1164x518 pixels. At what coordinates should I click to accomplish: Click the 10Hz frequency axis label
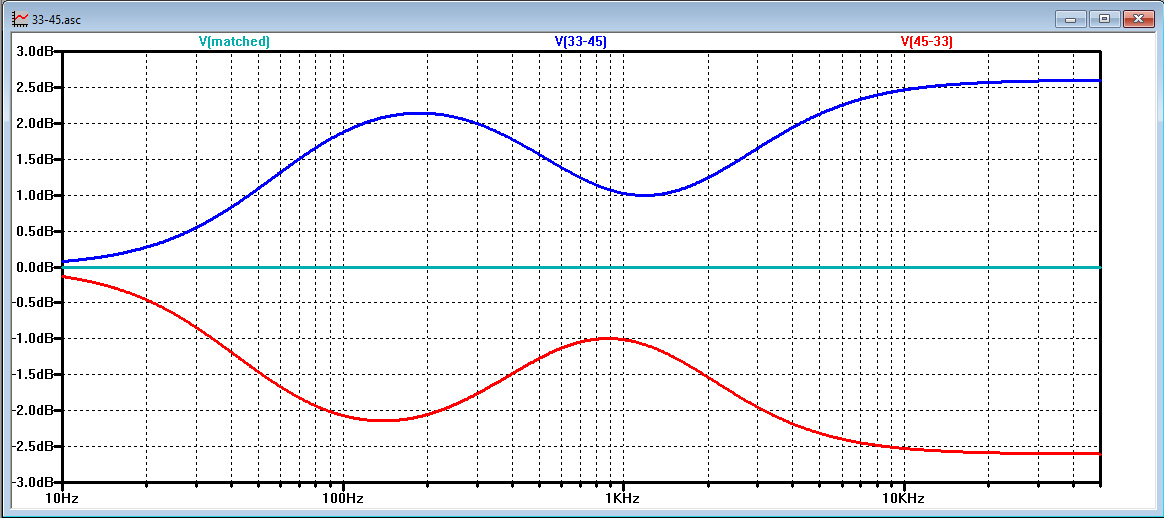pos(62,496)
